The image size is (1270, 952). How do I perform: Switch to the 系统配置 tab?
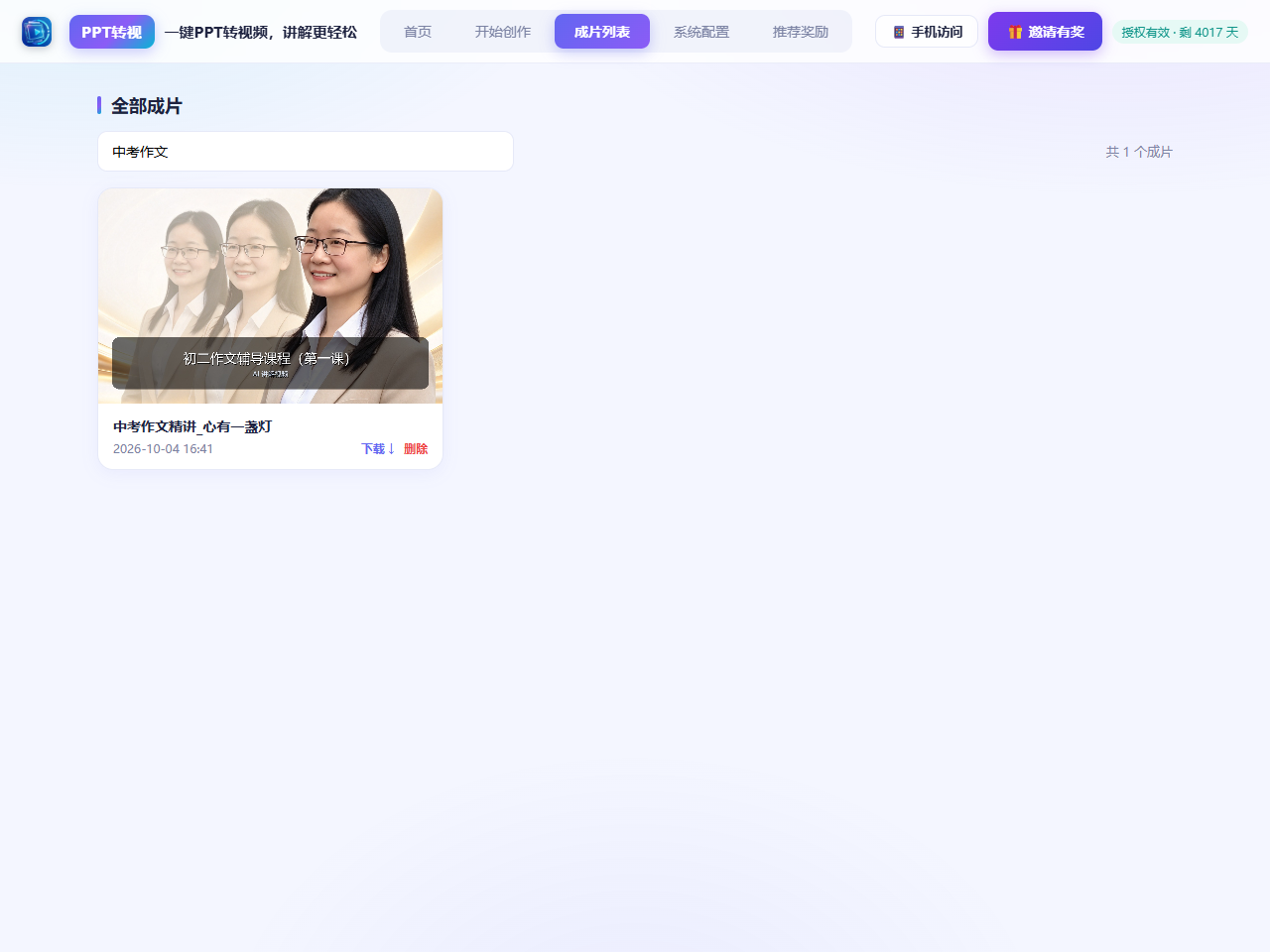pyautogui.click(x=701, y=32)
